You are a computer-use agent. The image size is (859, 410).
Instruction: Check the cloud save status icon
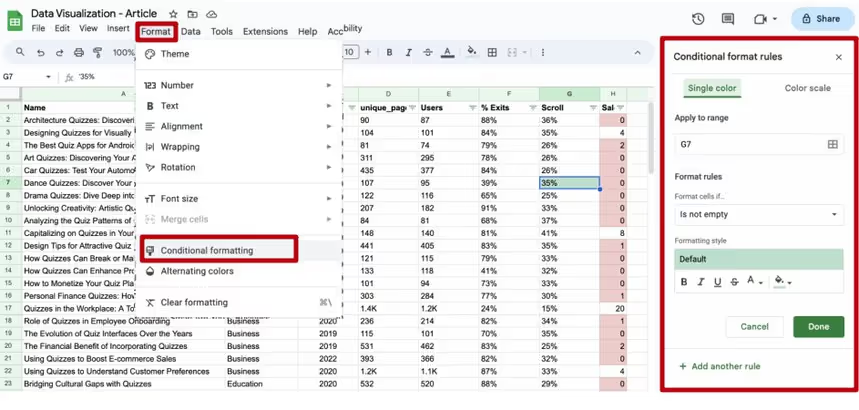211,14
